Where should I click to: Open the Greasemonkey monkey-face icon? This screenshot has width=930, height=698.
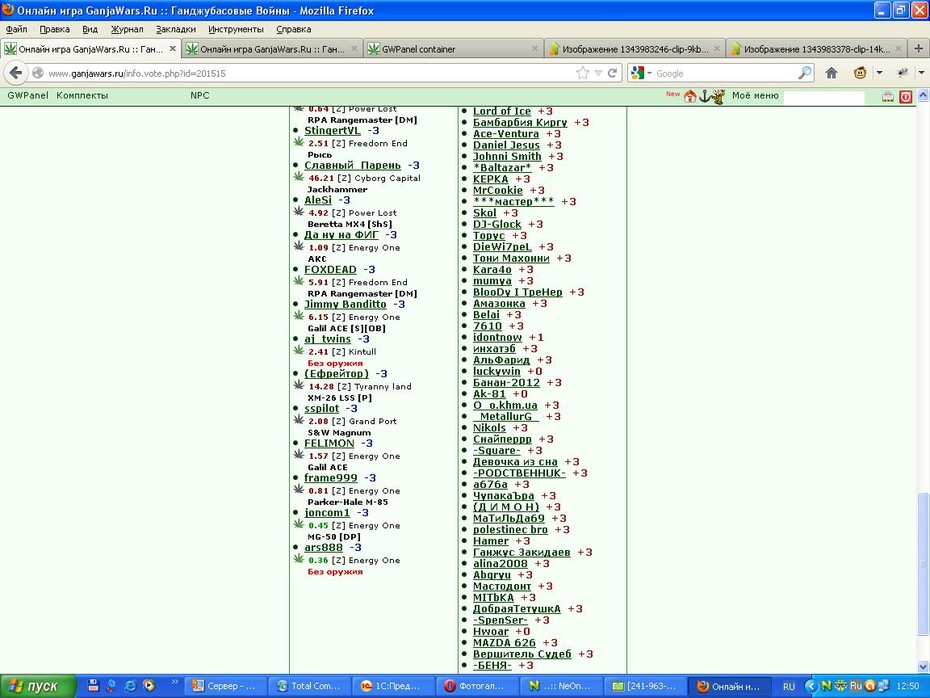(860, 73)
